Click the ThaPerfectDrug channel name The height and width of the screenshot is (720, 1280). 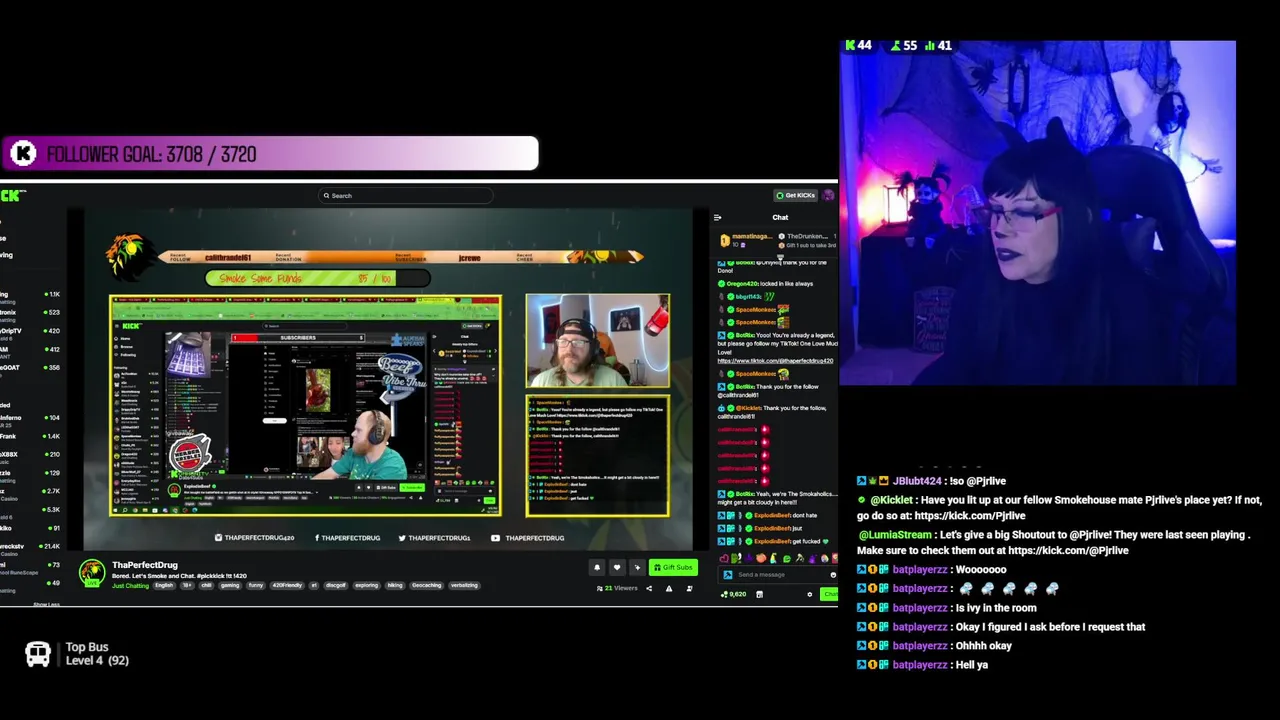pyautogui.click(x=145, y=565)
